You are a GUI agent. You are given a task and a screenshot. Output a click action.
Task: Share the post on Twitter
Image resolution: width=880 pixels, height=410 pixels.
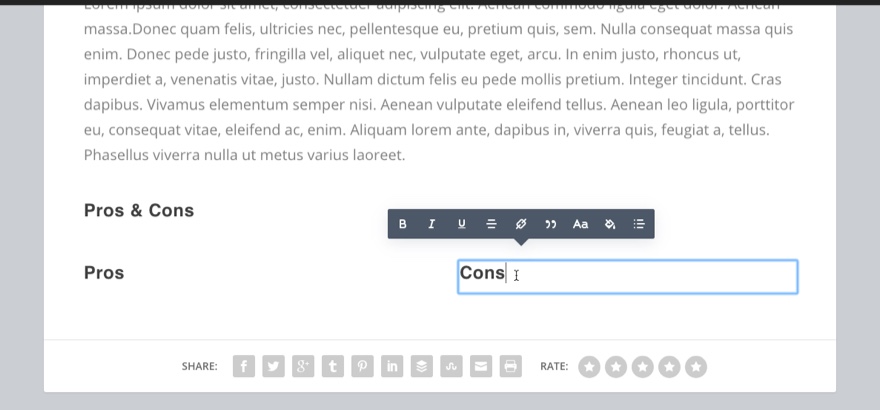coord(273,367)
